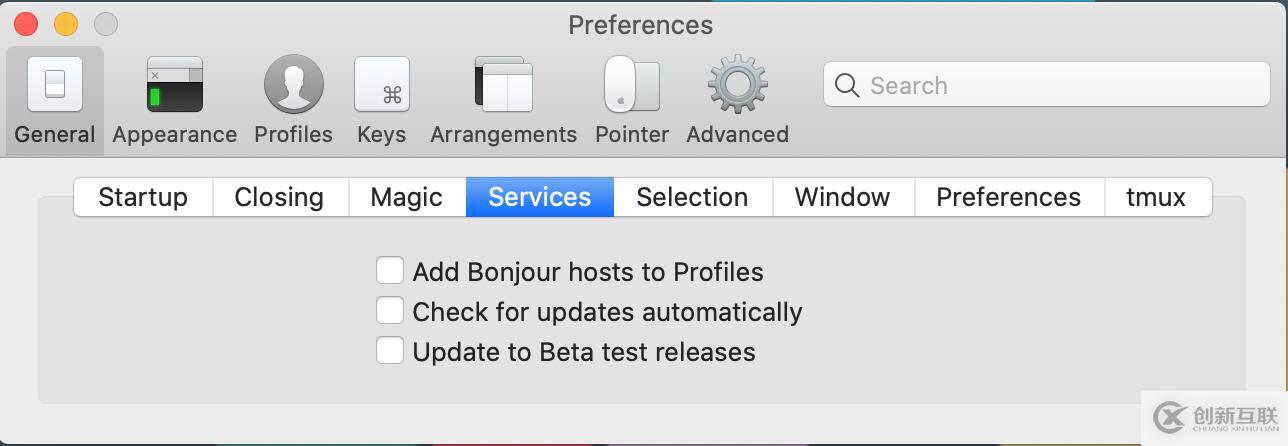Switch to the Startup tab
Viewport: 1288px width, 446px height.
point(143,197)
